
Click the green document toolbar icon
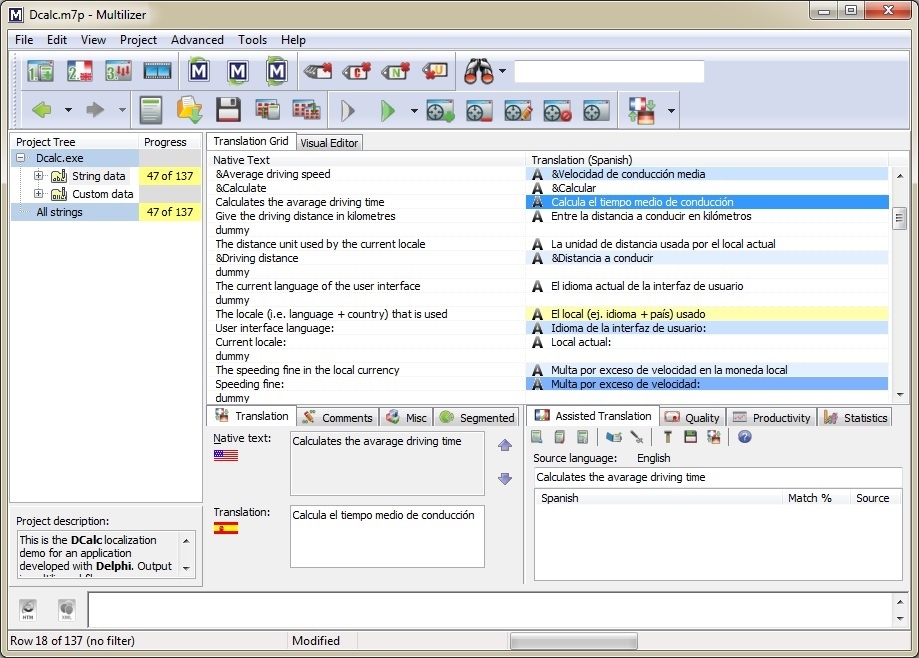point(151,110)
